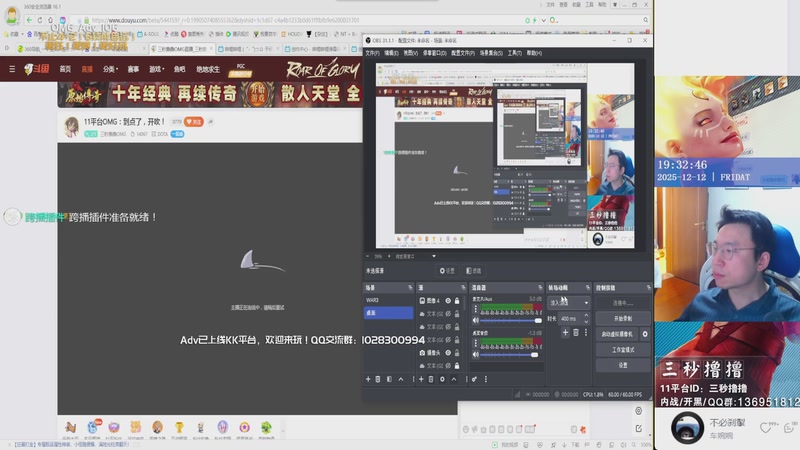Share the stream using arrow icon beside 关注
Image resolution: width=800 pixels, height=450 pixels.
click(x=211, y=121)
